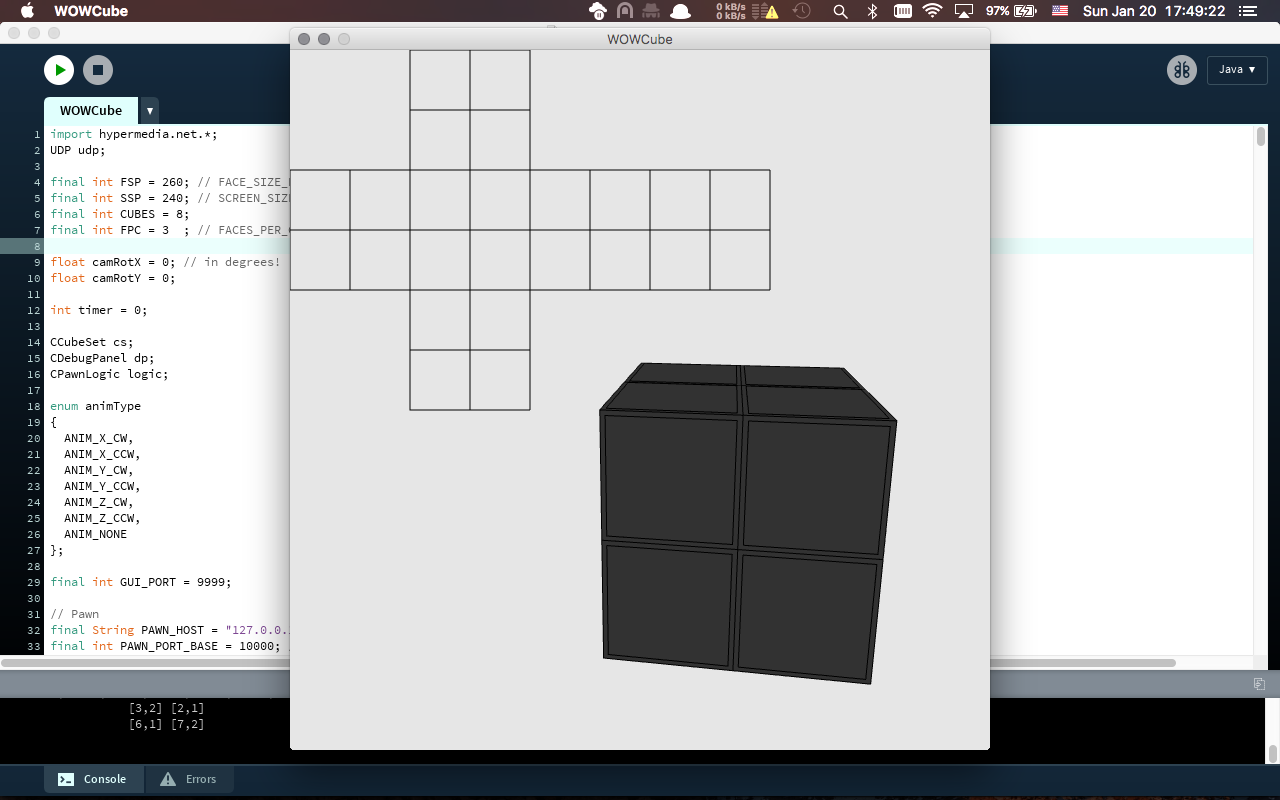Click 'UDP udp;' code line
Viewport: 1280px width, 800px height.
click(77, 150)
